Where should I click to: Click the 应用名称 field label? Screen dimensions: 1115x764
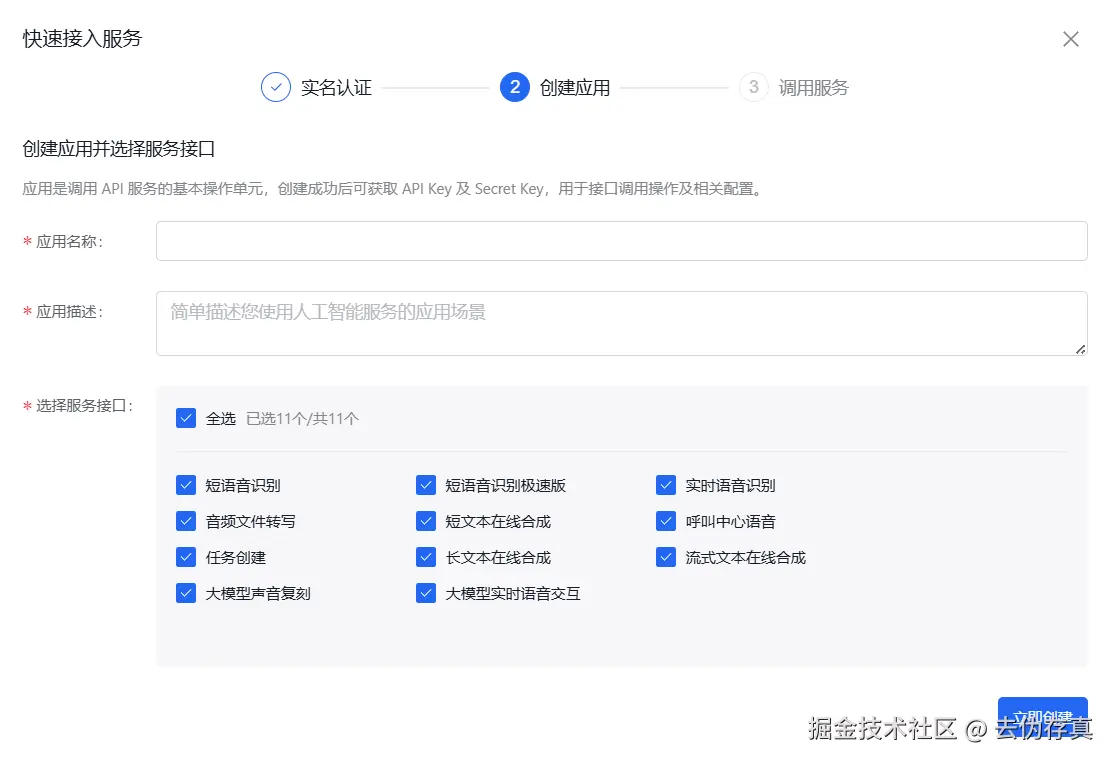click(x=69, y=242)
